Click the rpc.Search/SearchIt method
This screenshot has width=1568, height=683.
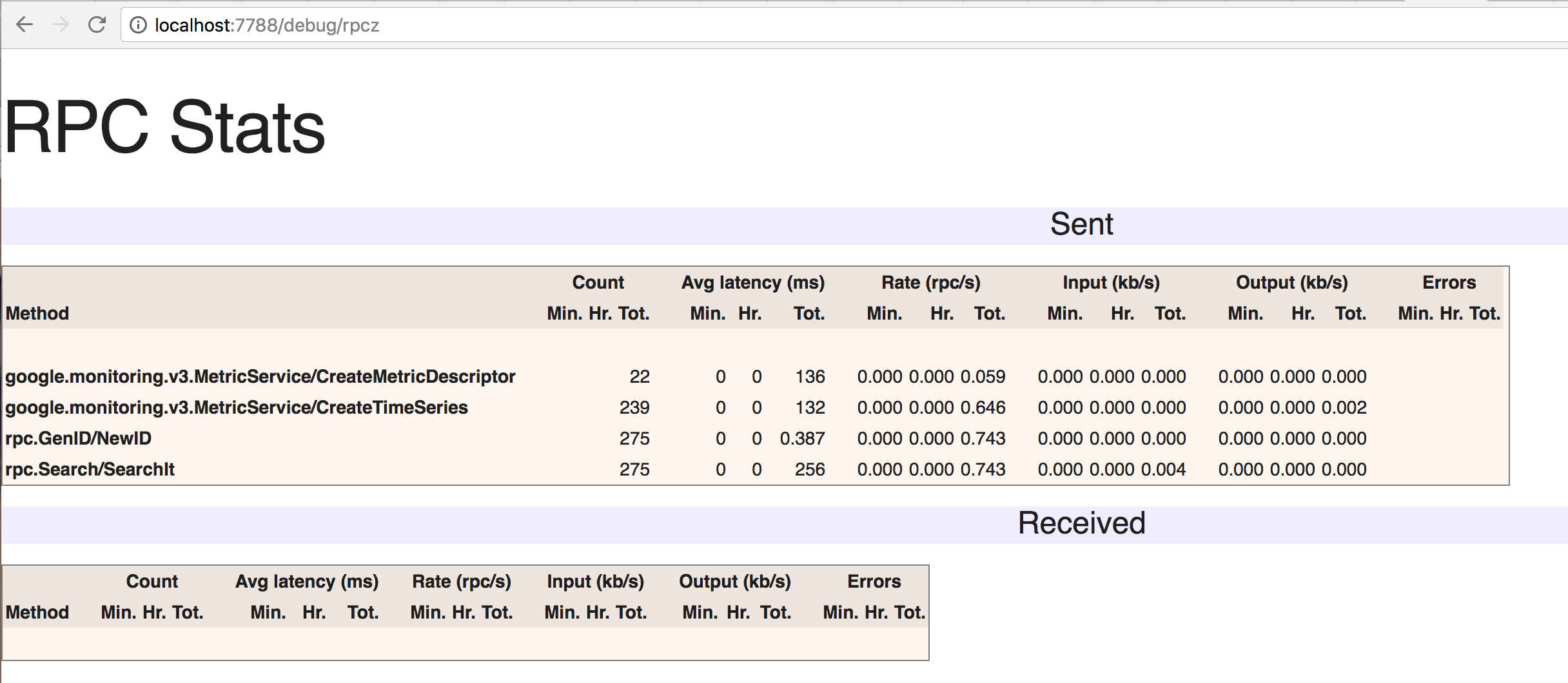pos(90,470)
